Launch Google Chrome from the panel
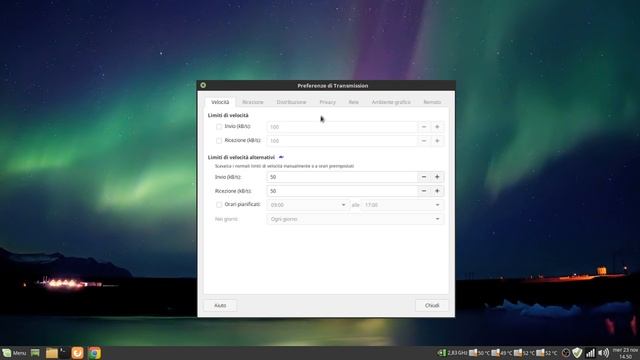 click(x=94, y=353)
